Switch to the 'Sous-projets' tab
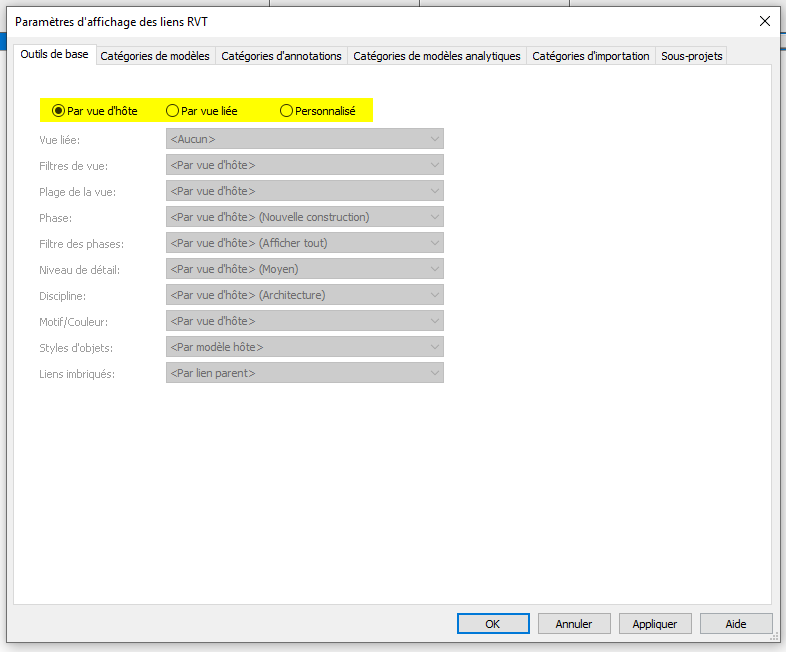Screen dimensions: 786x652 click(691, 56)
